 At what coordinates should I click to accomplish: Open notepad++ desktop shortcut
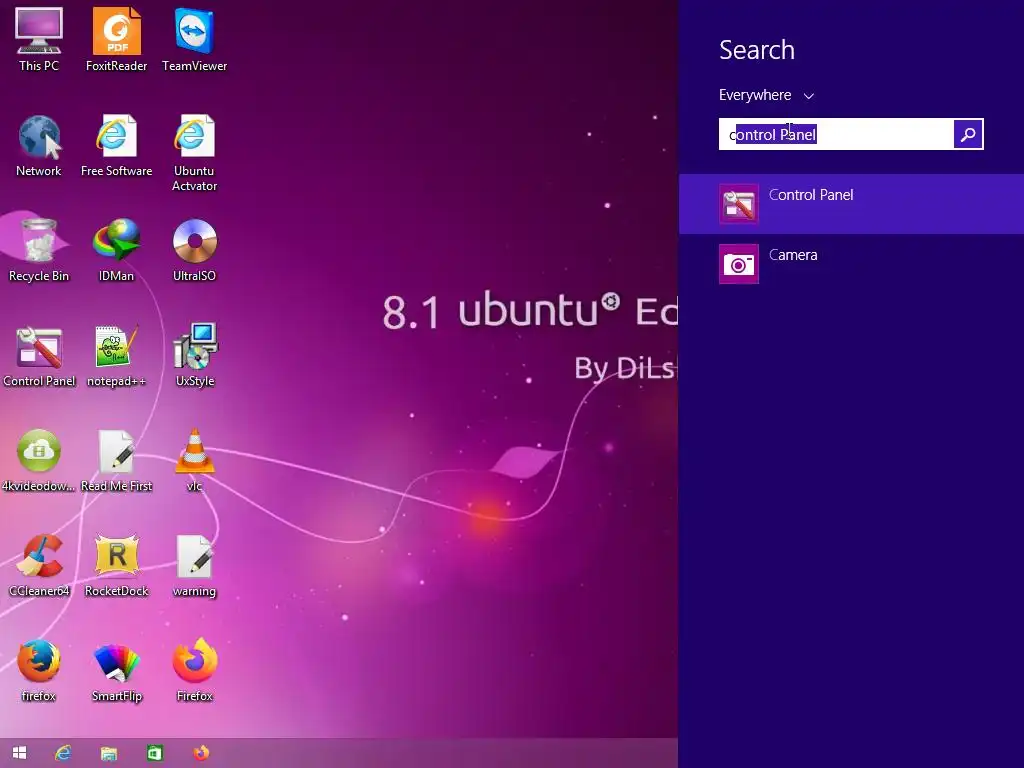(116, 355)
